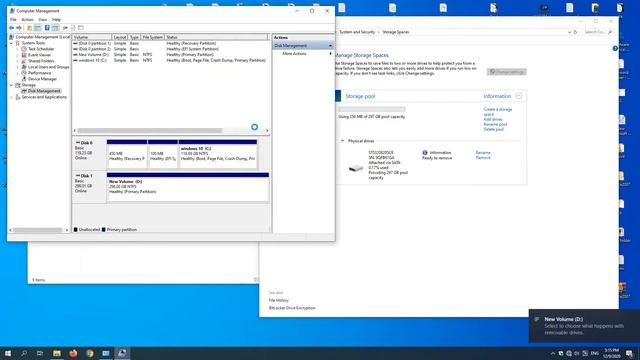Image resolution: width=640 pixels, height=360 pixels.
Task: Click the Event Viewer icon in tree
Action: tap(24, 55)
